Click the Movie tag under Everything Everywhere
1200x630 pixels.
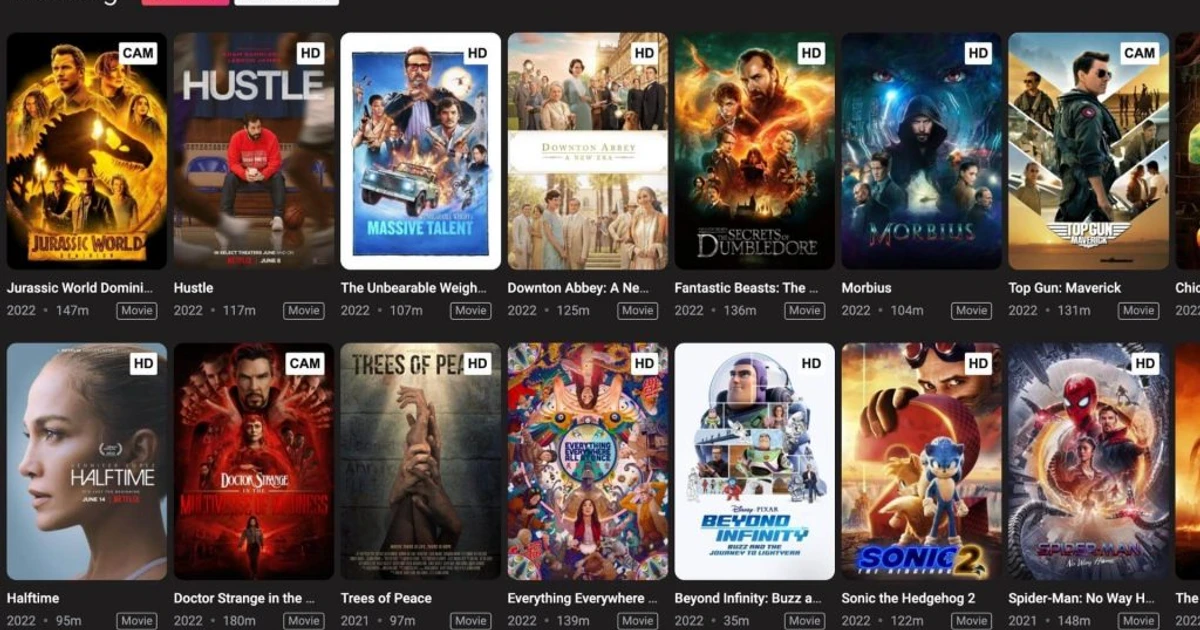click(x=637, y=620)
